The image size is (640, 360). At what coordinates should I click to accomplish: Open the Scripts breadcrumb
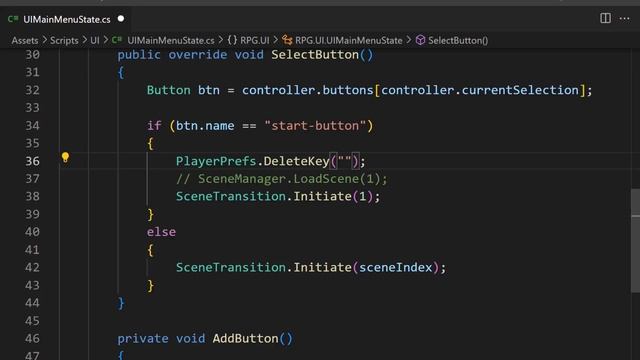64,40
